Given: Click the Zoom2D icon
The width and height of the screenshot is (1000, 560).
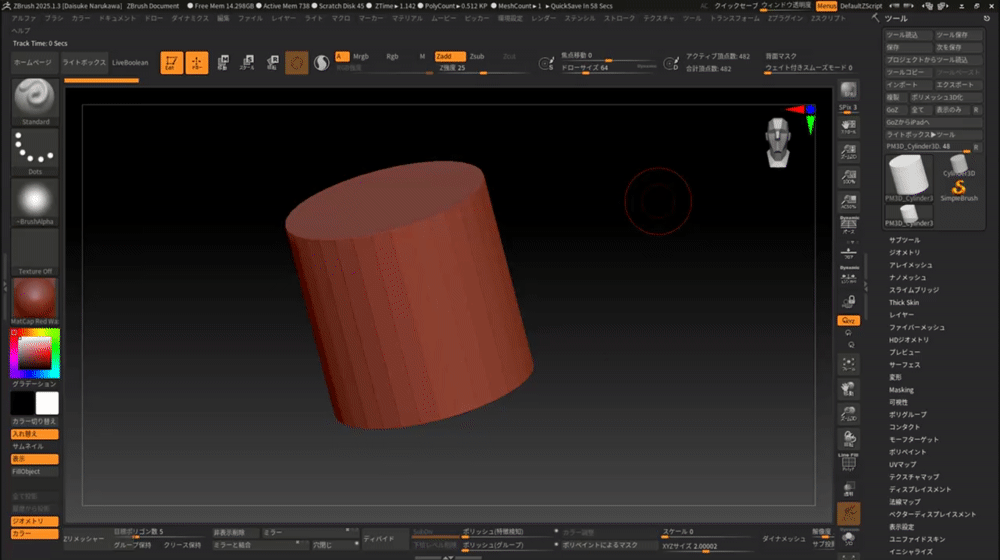Looking at the screenshot, I should [848, 150].
